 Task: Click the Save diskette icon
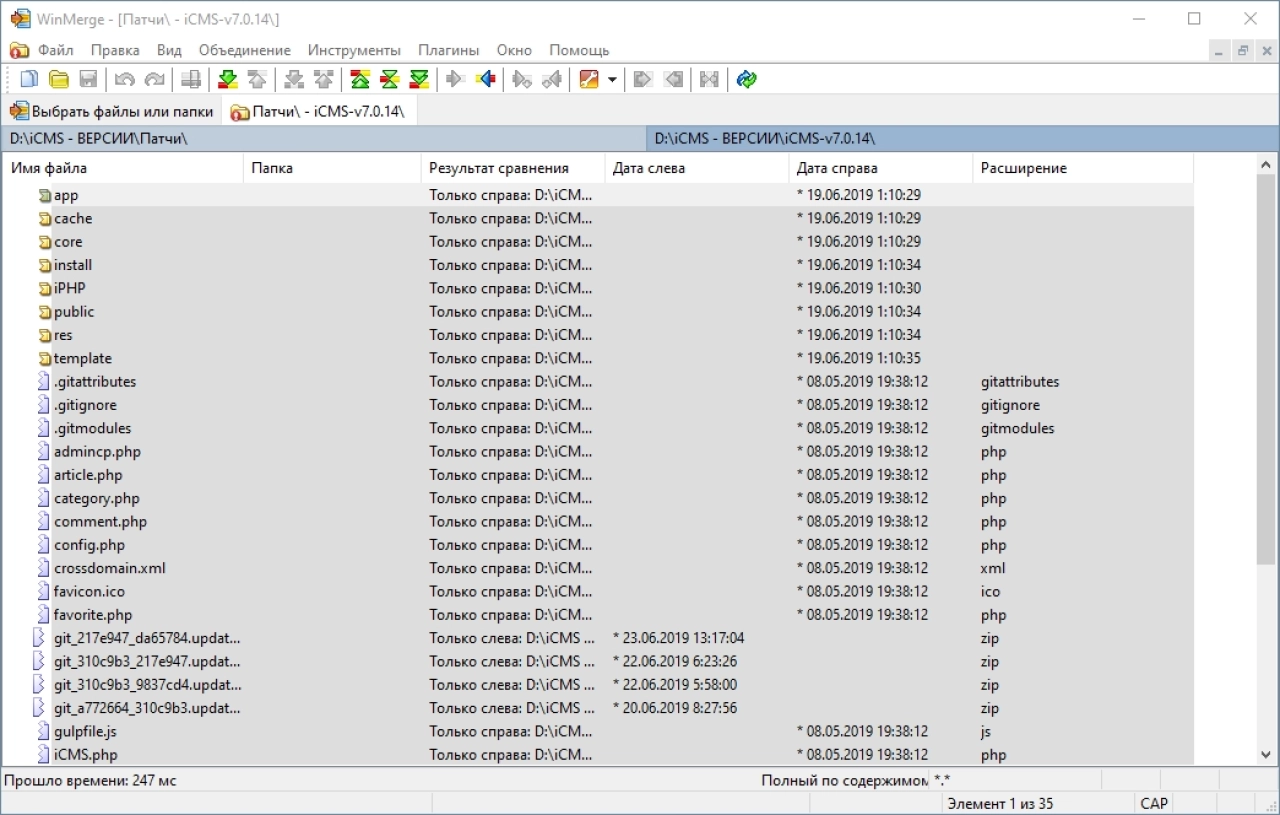88,79
